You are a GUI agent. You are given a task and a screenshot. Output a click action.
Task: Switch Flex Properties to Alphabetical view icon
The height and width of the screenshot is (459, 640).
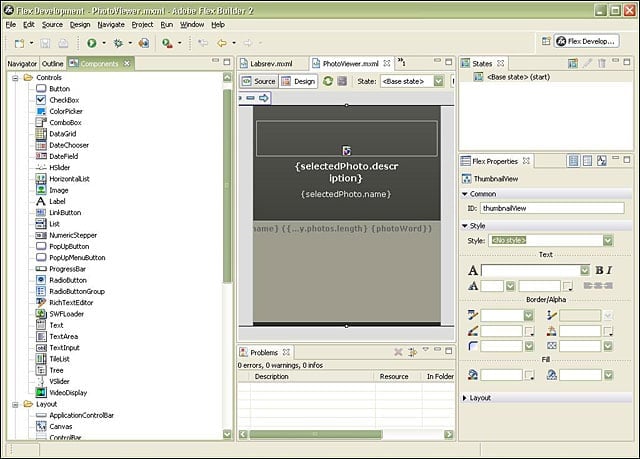pyautogui.click(x=601, y=161)
